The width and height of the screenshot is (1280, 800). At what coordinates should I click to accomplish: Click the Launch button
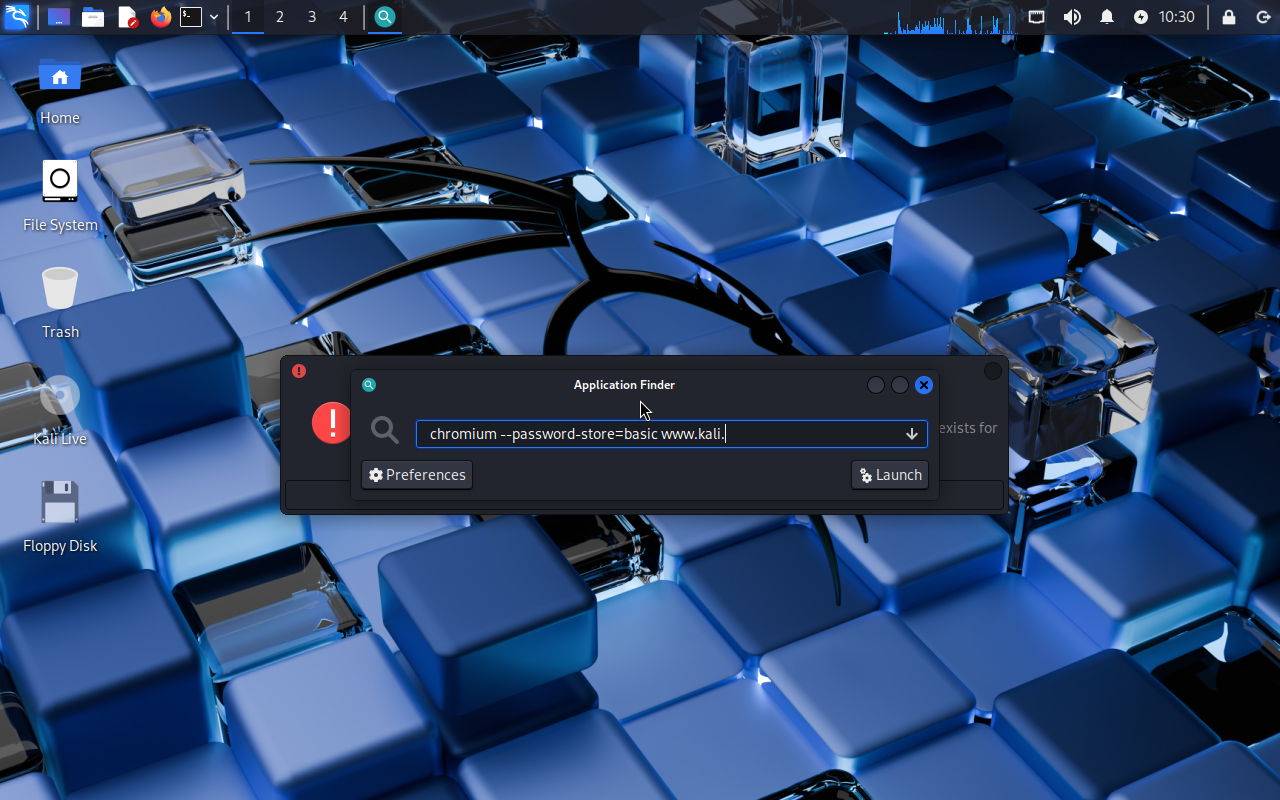(x=890, y=475)
